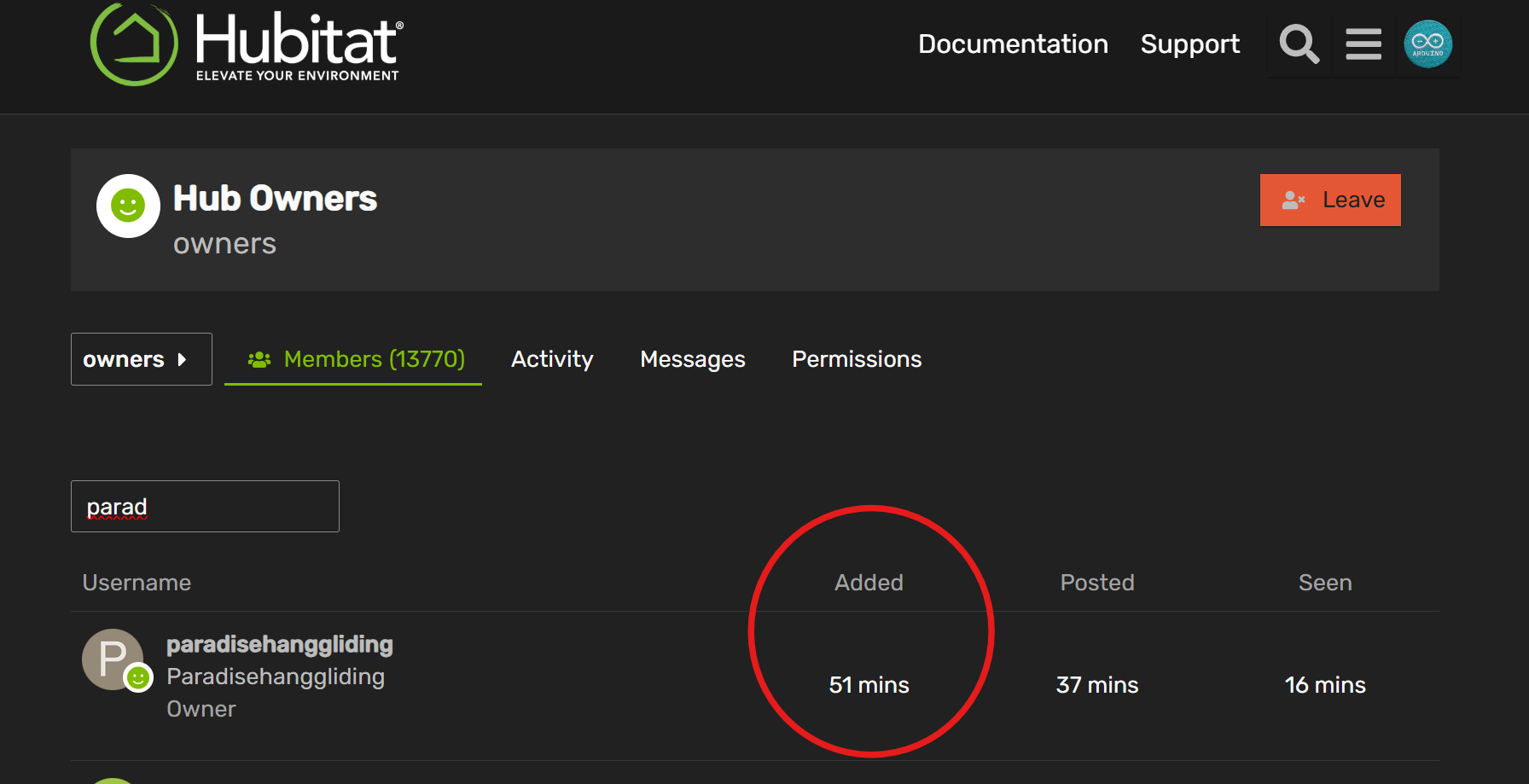Click the 'Paradisehanggliding' display name text
The height and width of the screenshot is (784, 1529).
(x=276, y=677)
